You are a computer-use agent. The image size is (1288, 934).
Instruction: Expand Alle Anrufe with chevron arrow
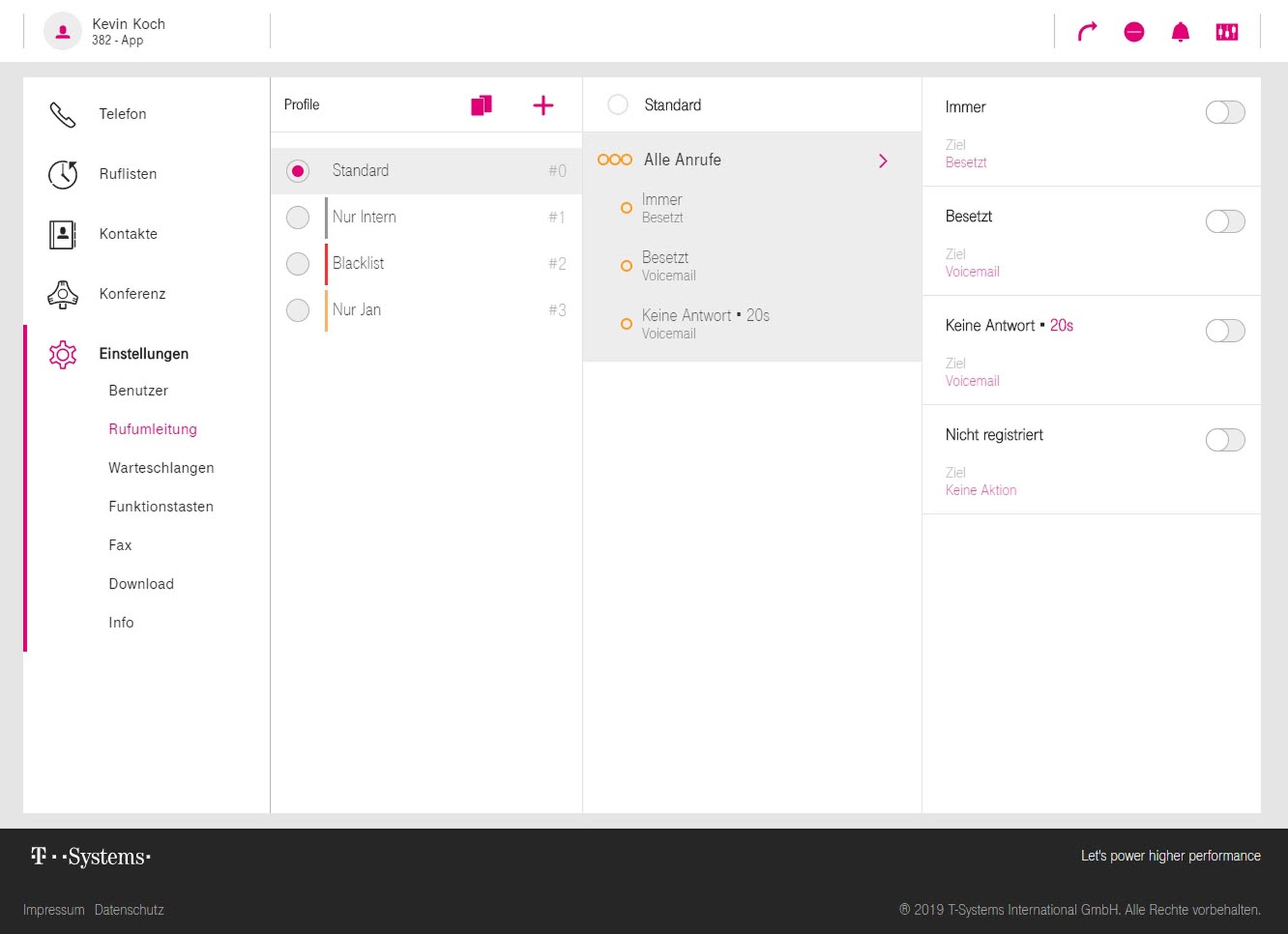coord(883,160)
